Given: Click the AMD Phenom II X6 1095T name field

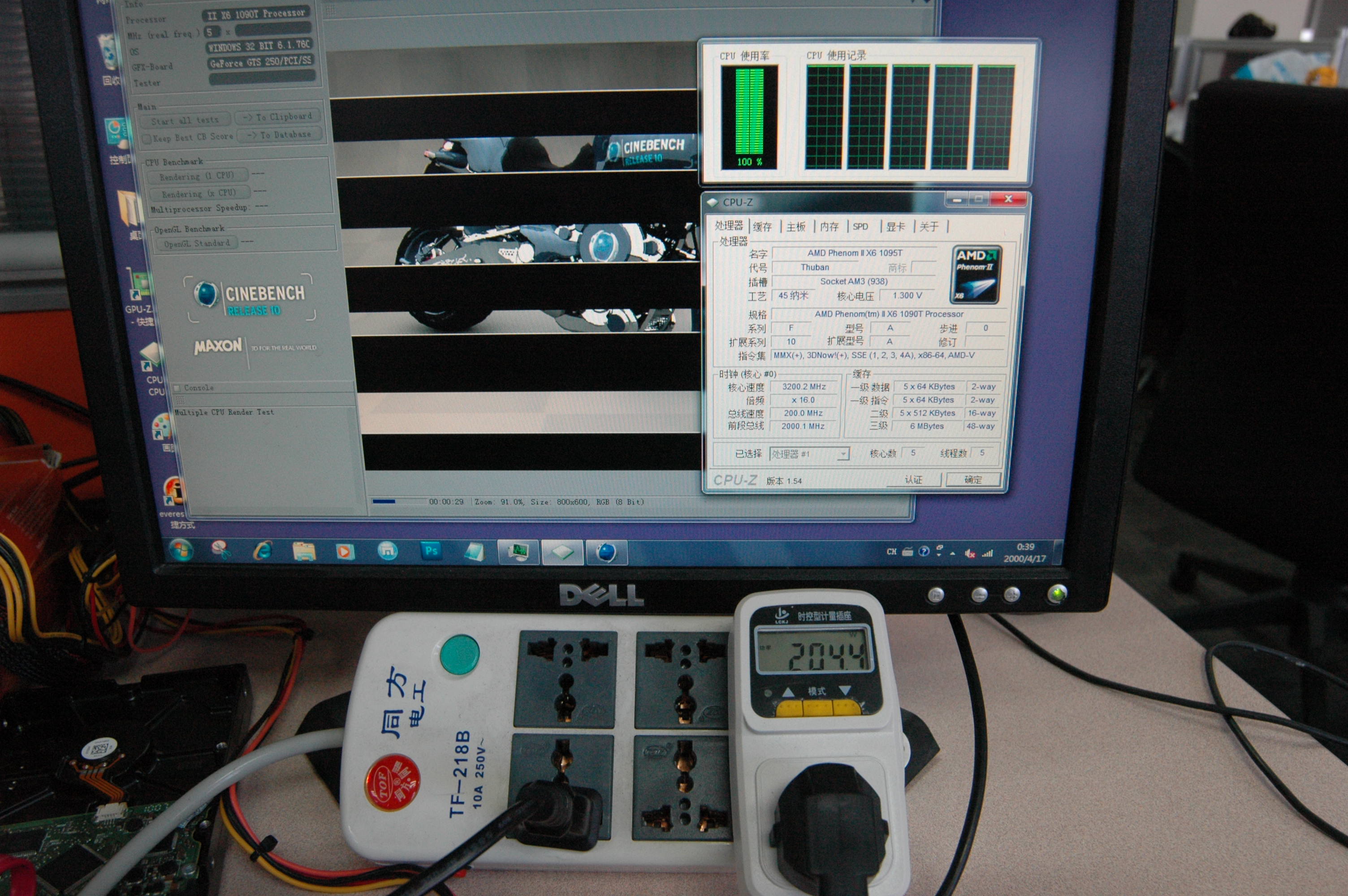Looking at the screenshot, I should 854,253.
